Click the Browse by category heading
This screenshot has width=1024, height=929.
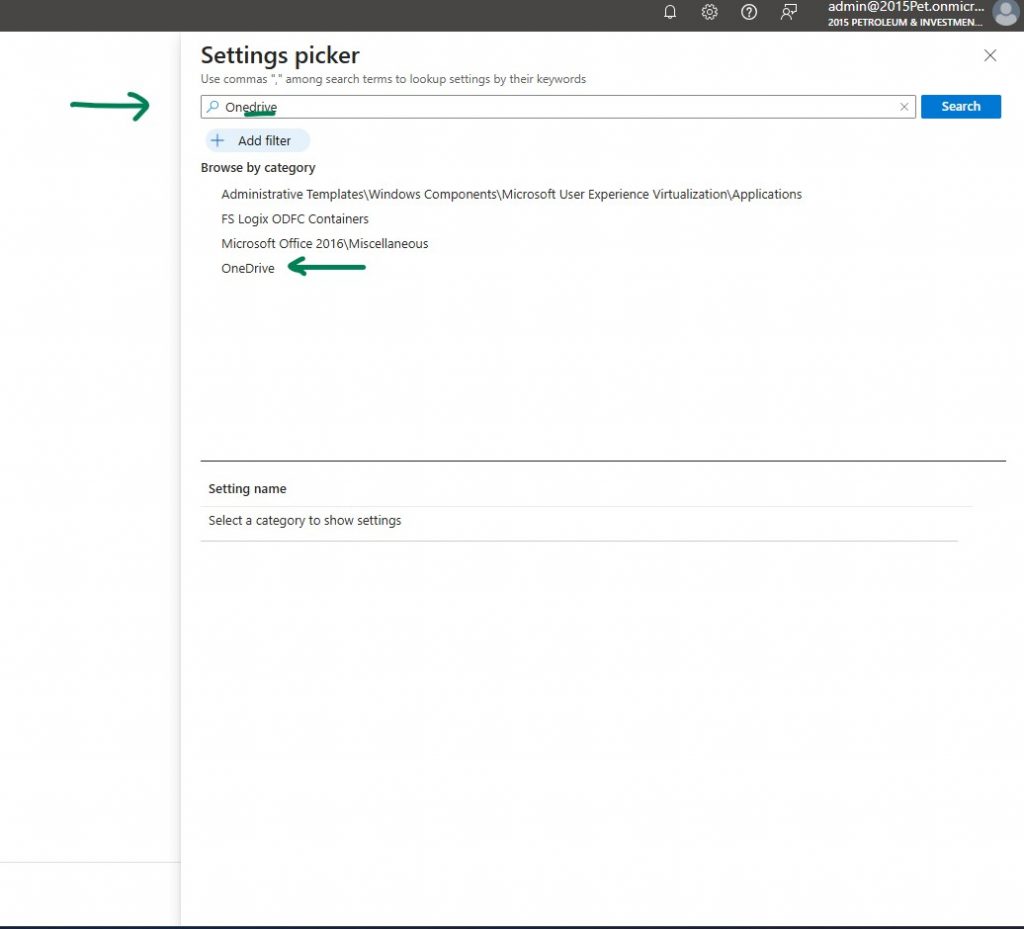point(258,168)
